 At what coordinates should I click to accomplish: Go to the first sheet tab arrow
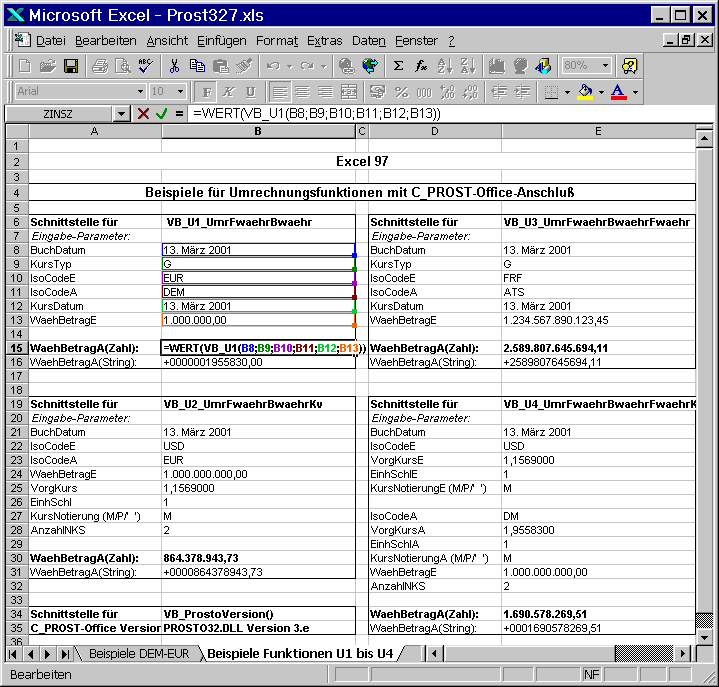click(13, 654)
